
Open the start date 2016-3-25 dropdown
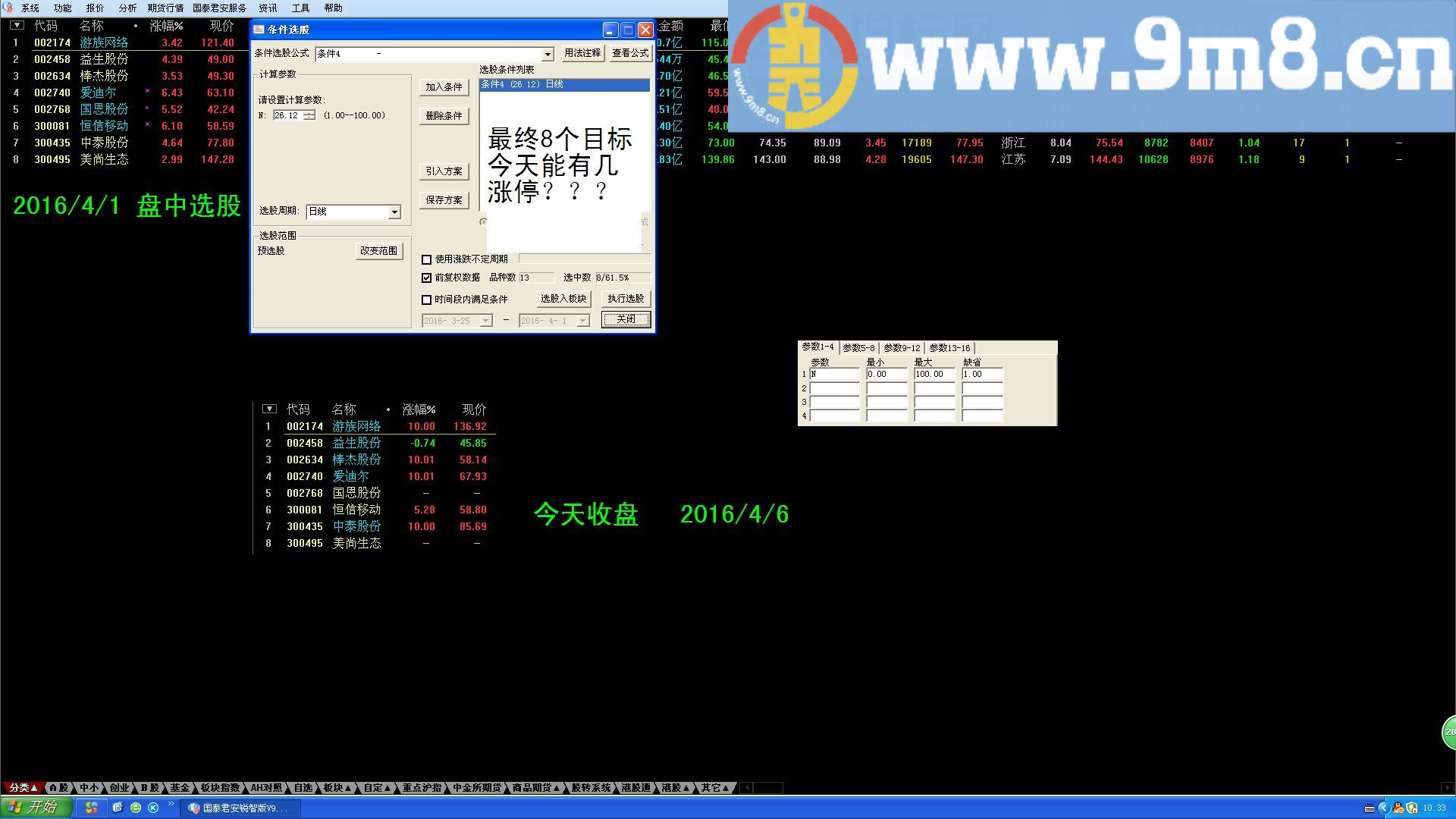coord(486,321)
